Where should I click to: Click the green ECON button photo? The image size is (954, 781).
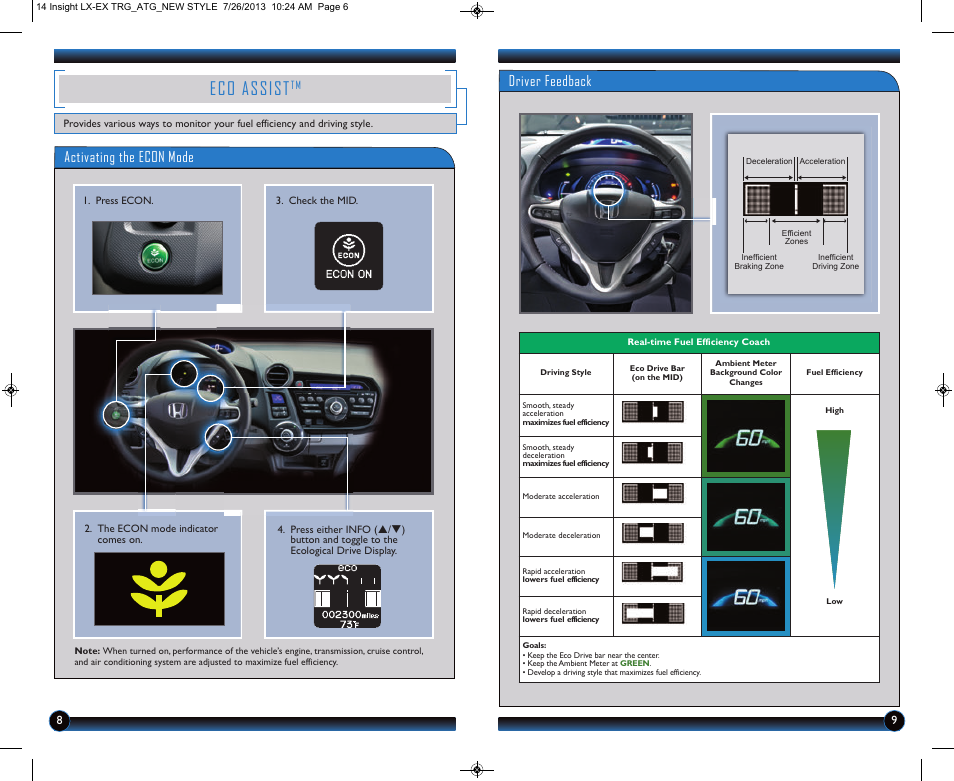click(x=157, y=258)
